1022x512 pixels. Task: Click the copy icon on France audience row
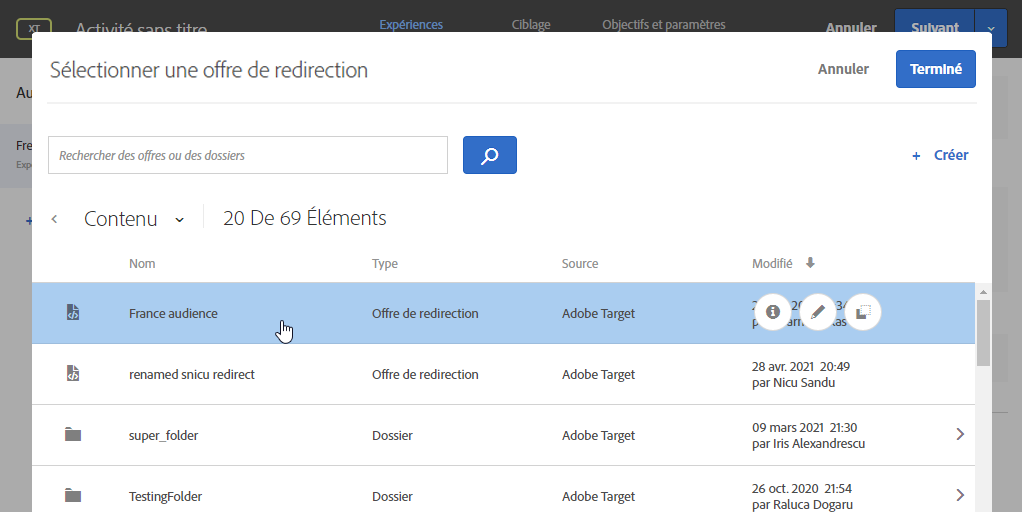tap(864, 312)
